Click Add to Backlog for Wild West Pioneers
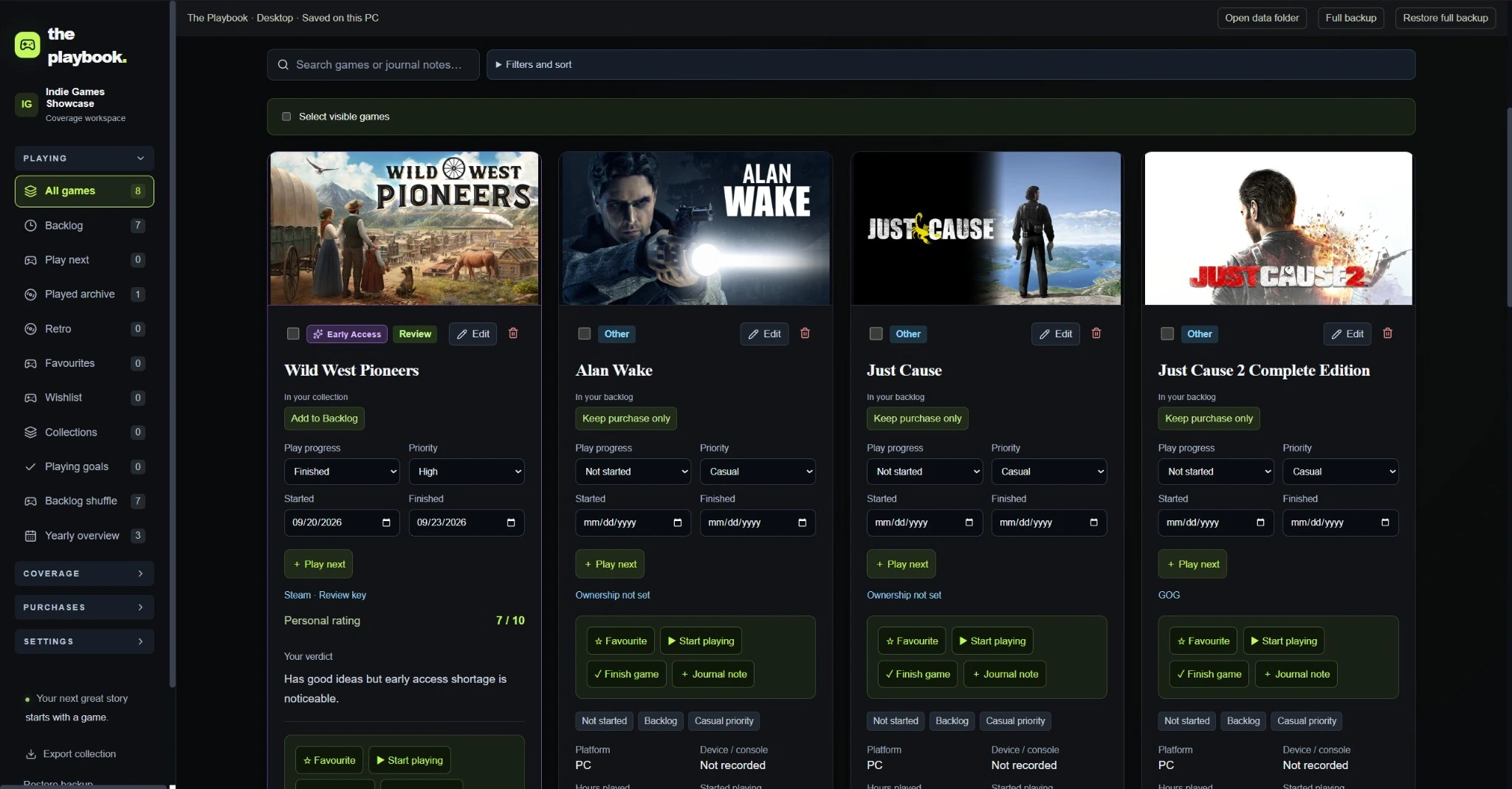Screen dimensions: 1512x789 pos(324,418)
